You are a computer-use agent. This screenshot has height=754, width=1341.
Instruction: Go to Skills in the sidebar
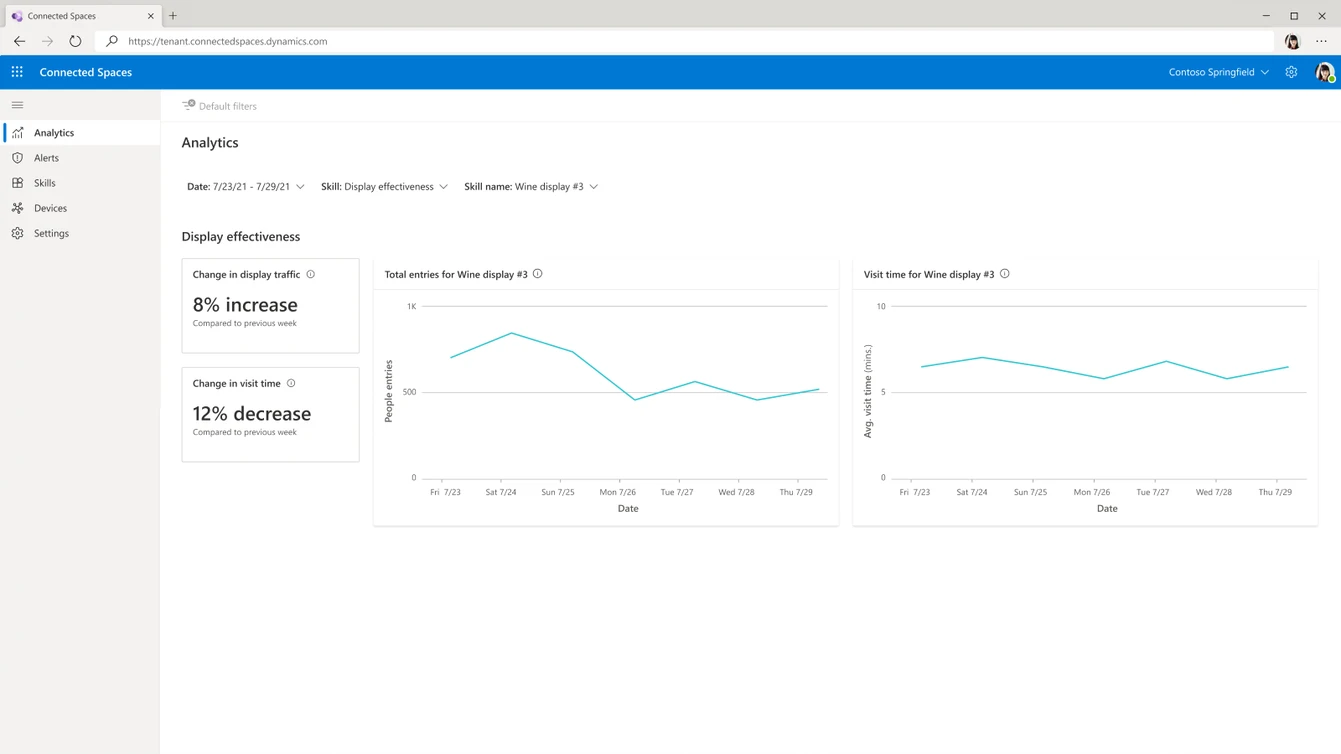(x=80, y=183)
